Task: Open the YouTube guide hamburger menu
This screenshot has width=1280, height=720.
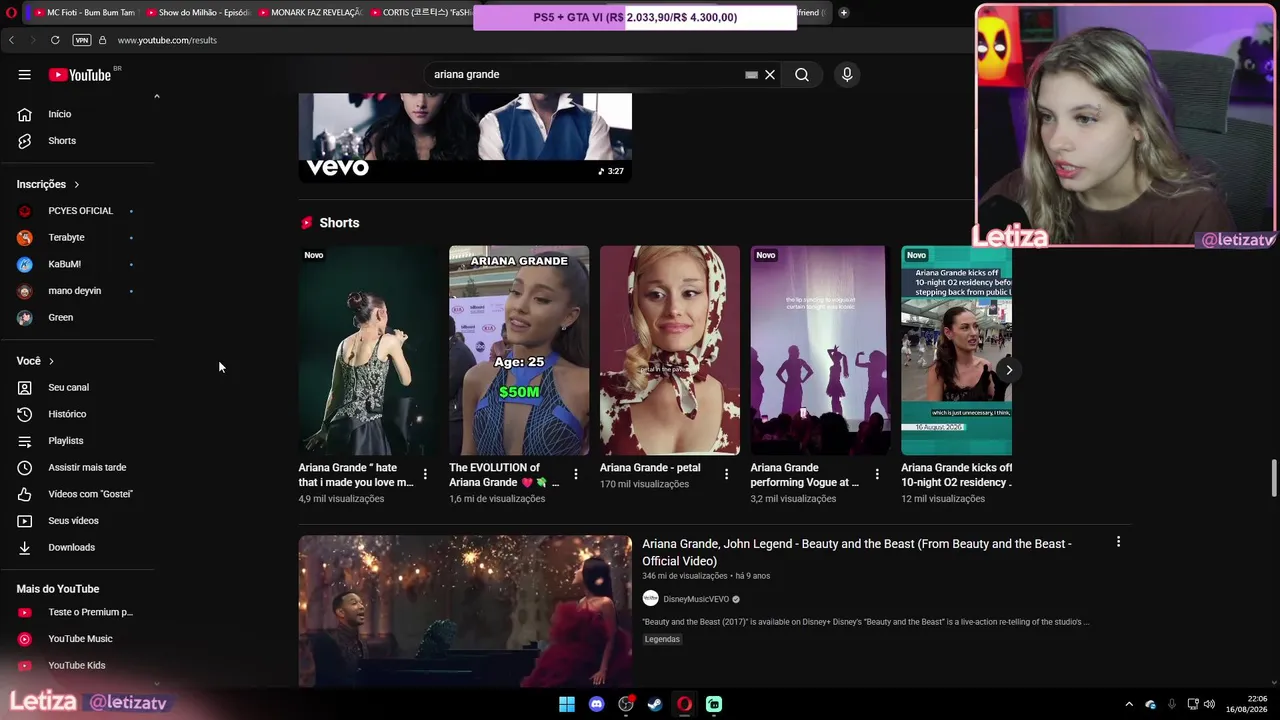Action: [x=24, y=75]
